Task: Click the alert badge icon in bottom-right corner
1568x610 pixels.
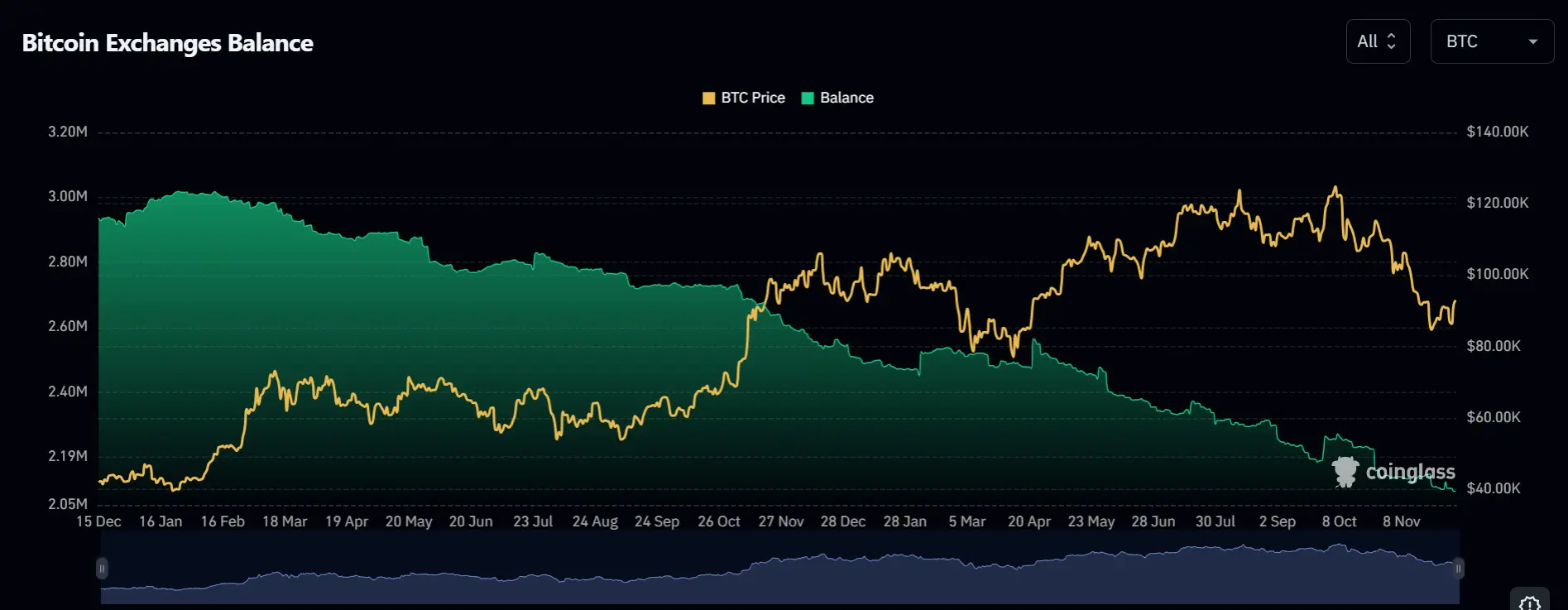Action: 1530,602
